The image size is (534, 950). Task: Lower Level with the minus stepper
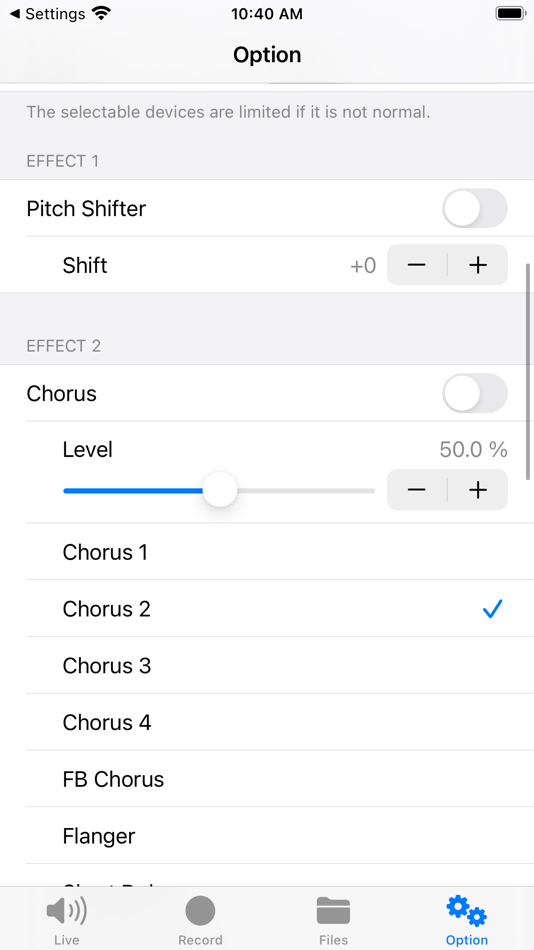416,490
